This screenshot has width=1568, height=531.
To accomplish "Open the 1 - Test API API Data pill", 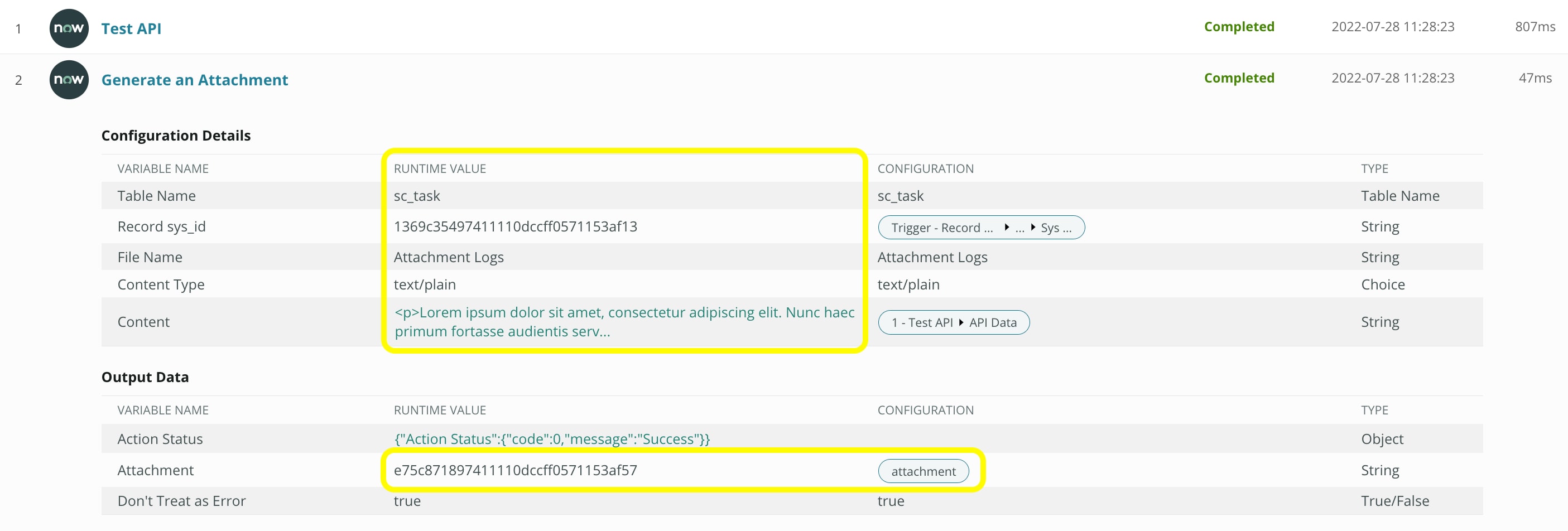I will [953, 322].
